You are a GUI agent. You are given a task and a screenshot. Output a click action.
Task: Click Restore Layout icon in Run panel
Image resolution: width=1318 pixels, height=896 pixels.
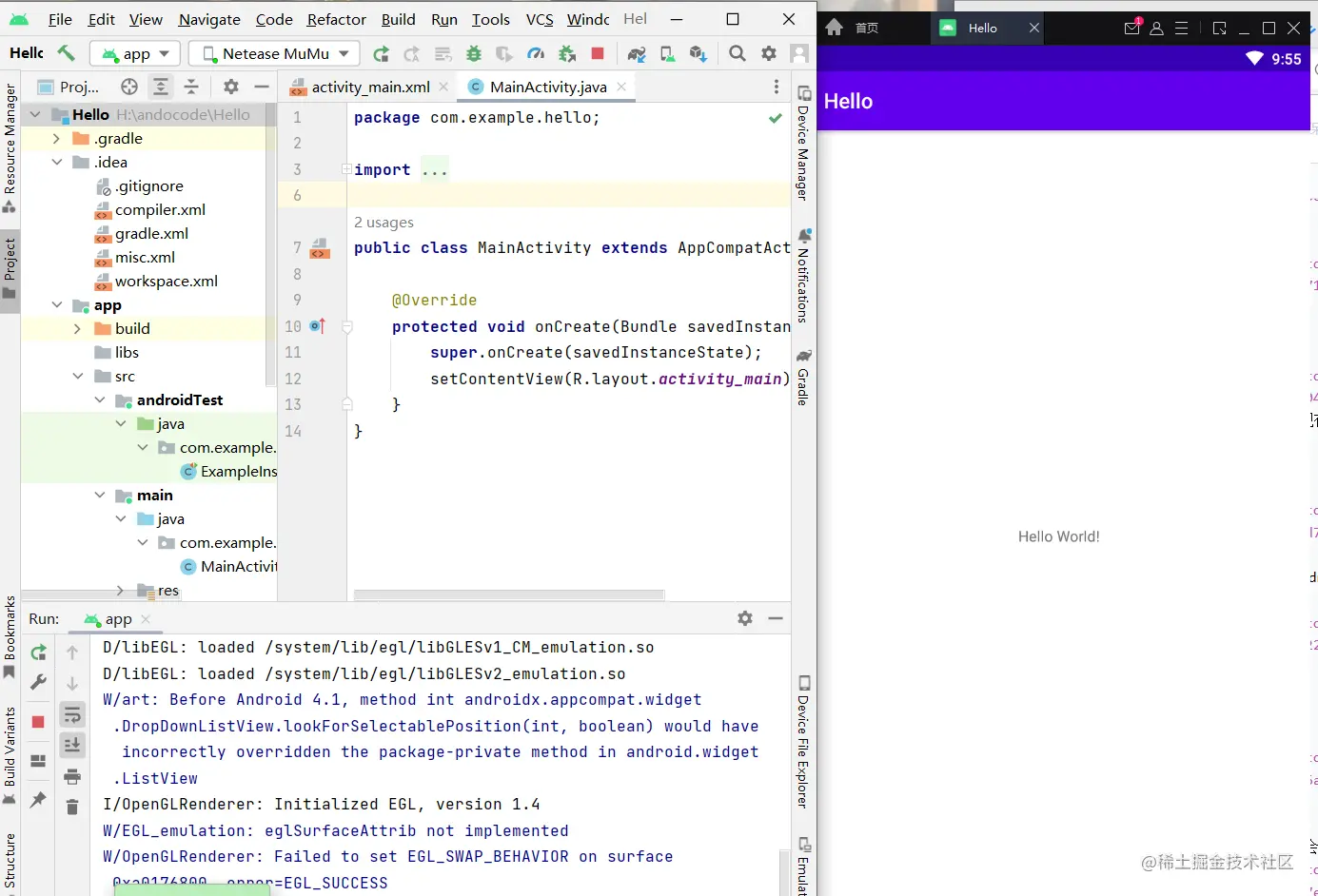[x=38, y=761]
